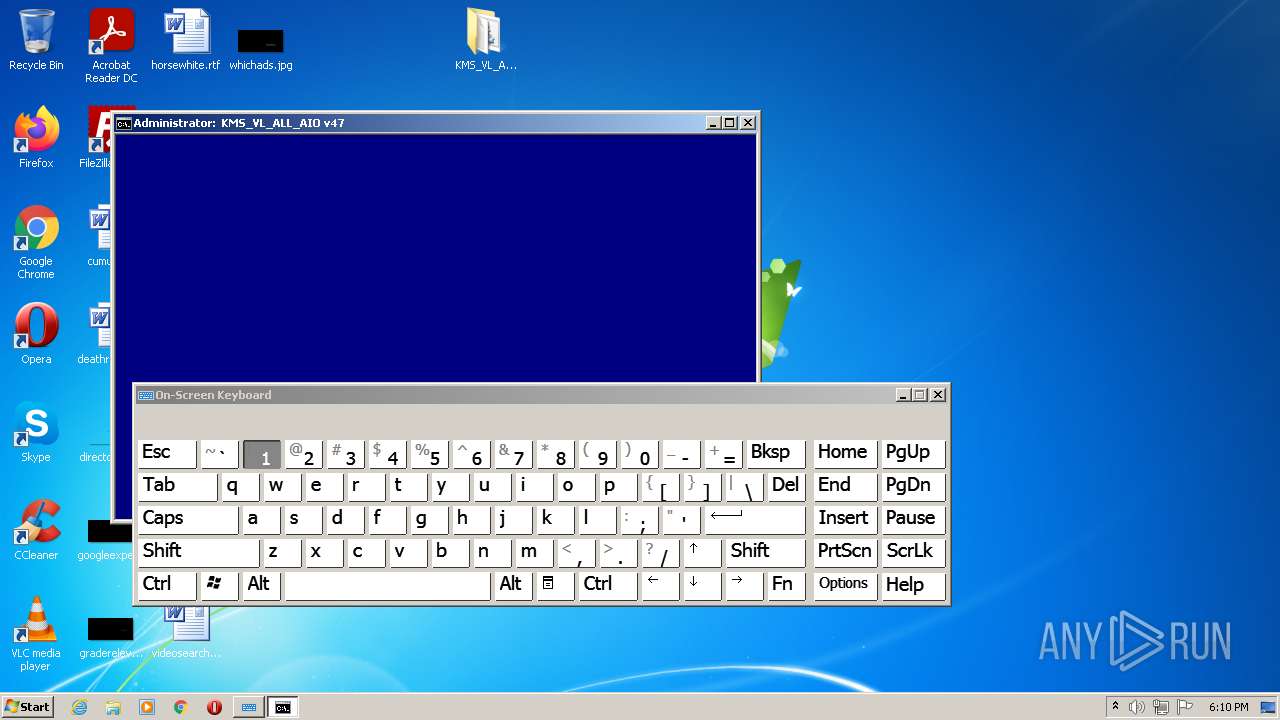1280x720 pixels.
Task: Open the Recycle Bin desktop icon
Action: pos(36,41)
